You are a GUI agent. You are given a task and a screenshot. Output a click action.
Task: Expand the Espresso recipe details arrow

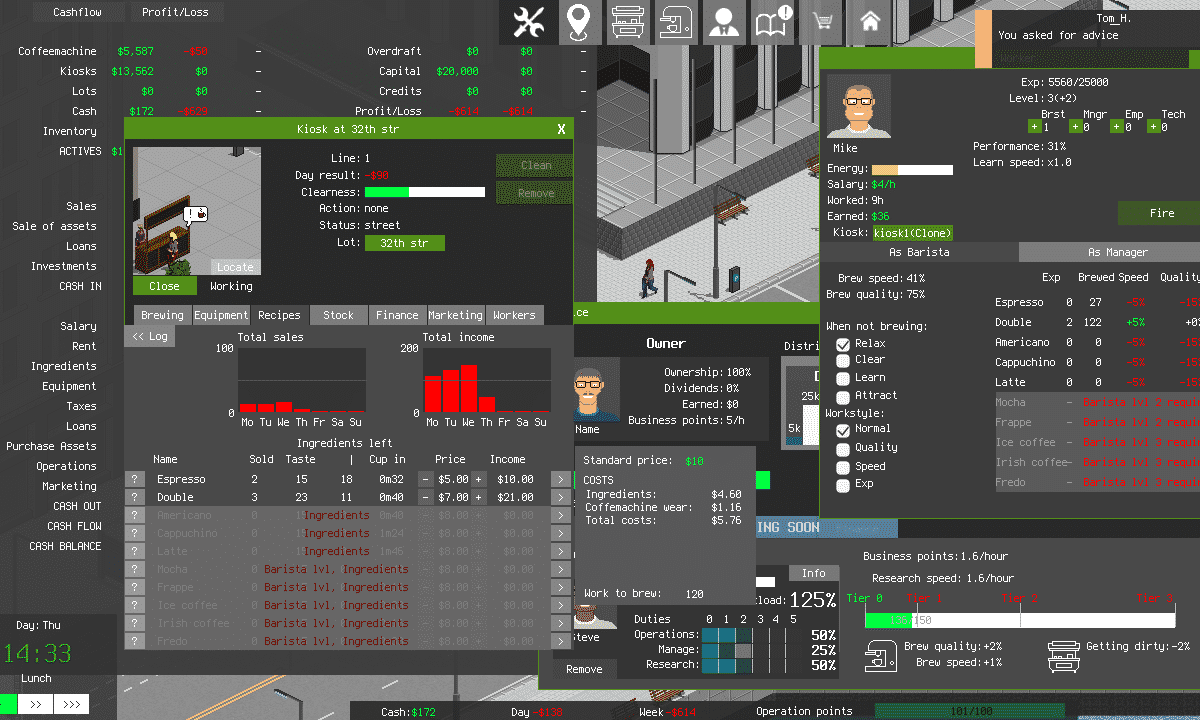(561, 480)
